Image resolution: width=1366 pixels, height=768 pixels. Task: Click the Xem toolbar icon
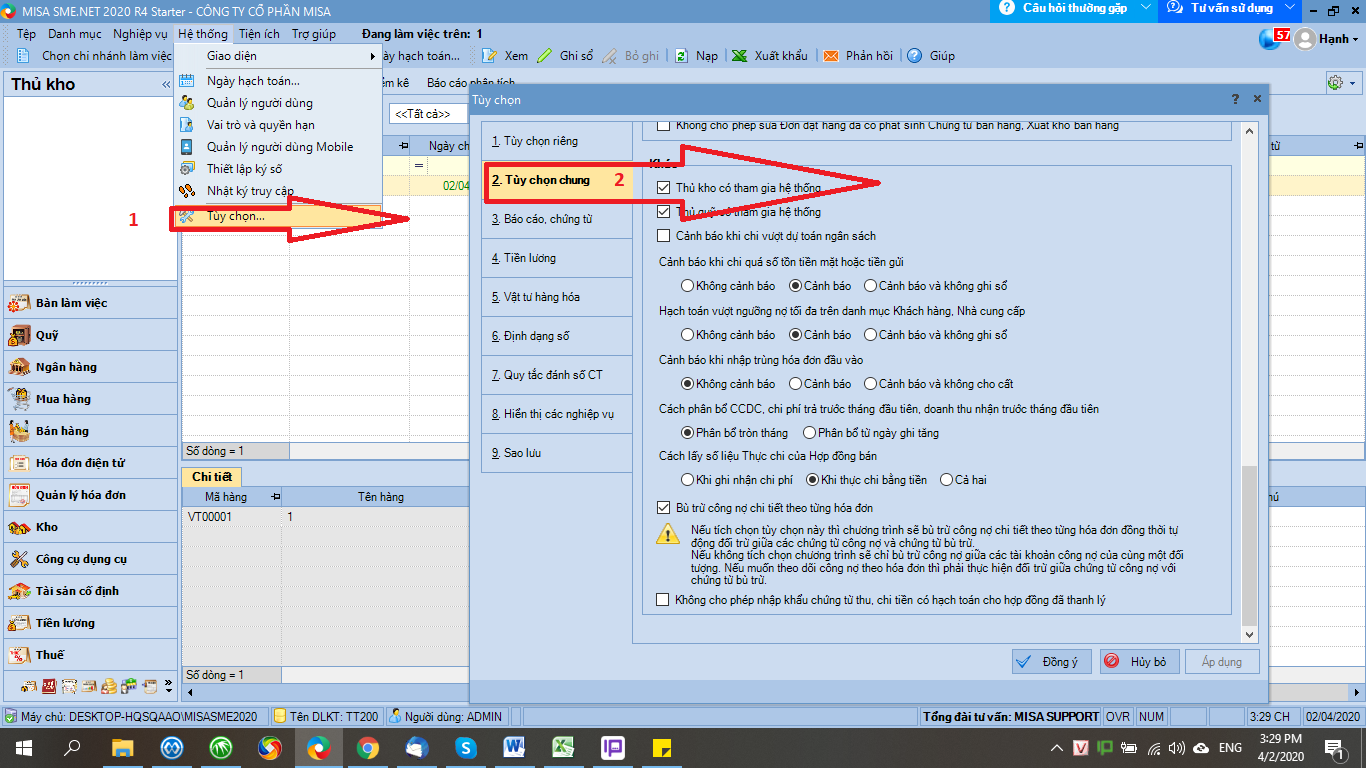[x=490, y=56]
